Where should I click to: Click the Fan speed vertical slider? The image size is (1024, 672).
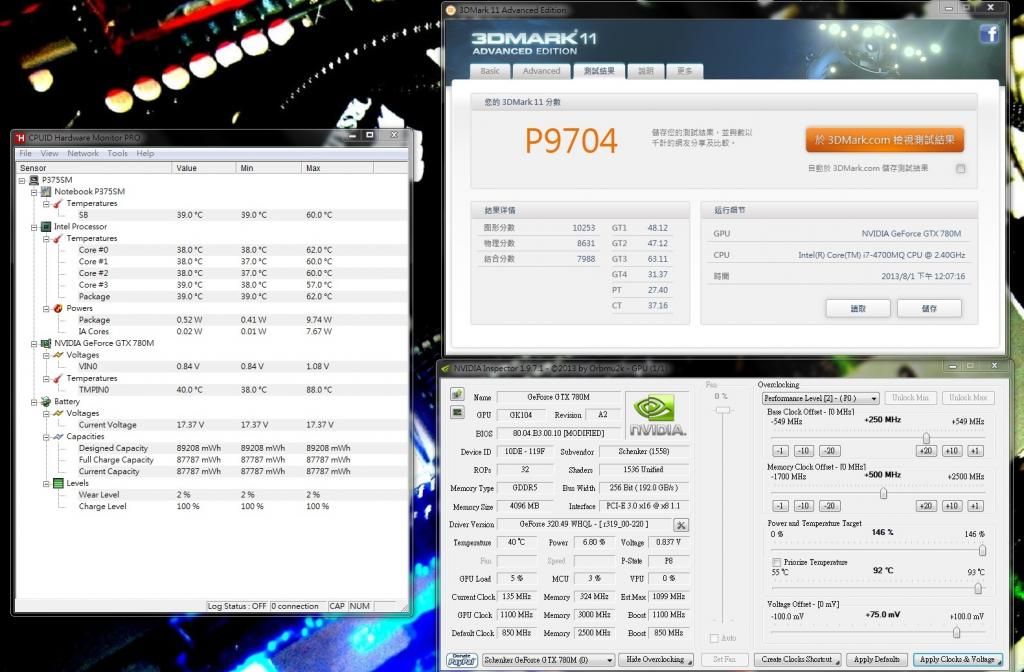coord(722,410)
